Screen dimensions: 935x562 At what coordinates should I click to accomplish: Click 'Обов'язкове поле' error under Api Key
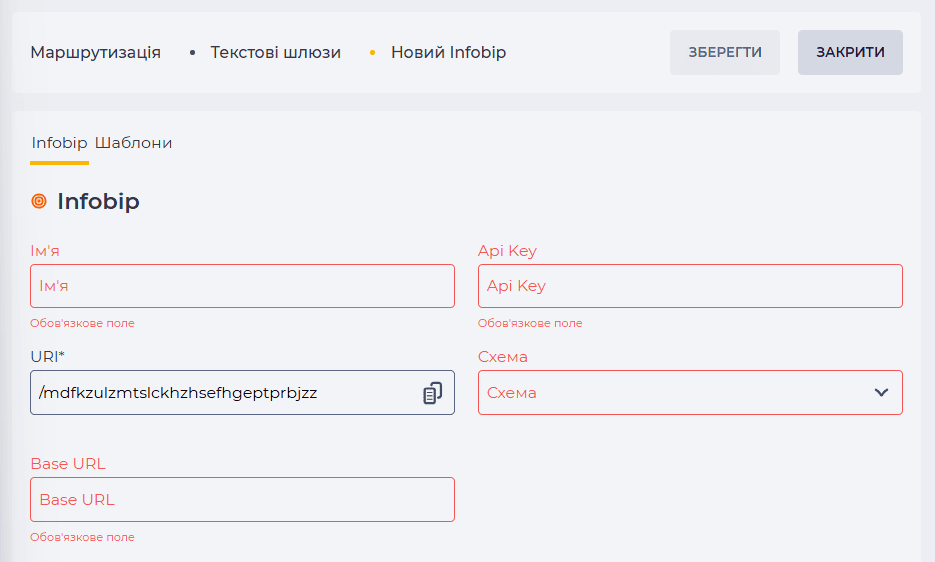point(530,323)
